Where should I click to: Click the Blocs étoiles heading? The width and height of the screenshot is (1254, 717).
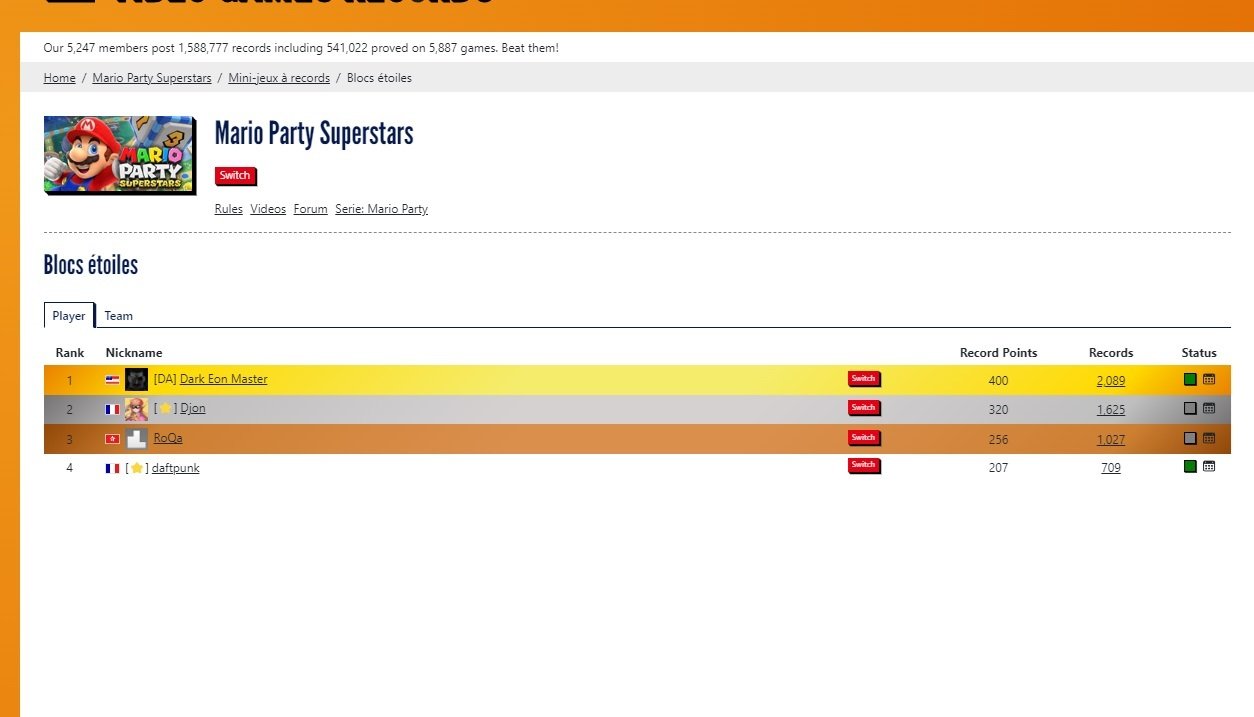[91, 265]
